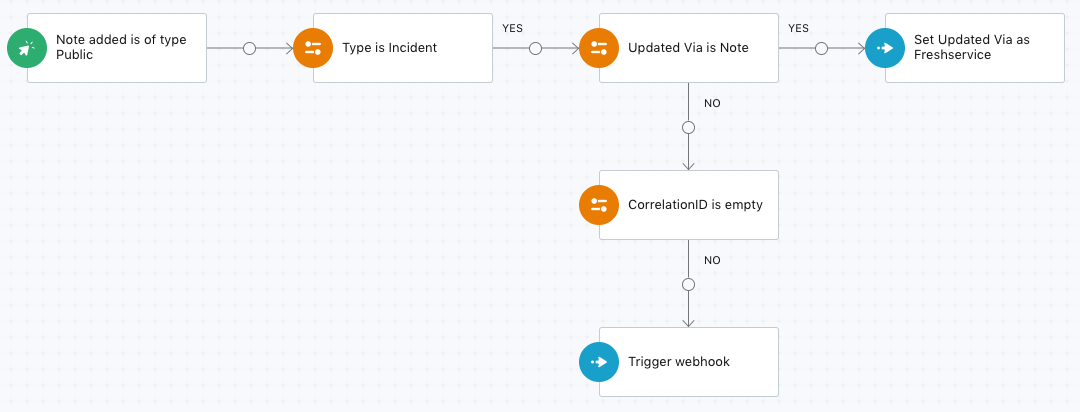Open the Trigger webhook action box
The height and width of the screenshot is (412, 1080).
689,362
